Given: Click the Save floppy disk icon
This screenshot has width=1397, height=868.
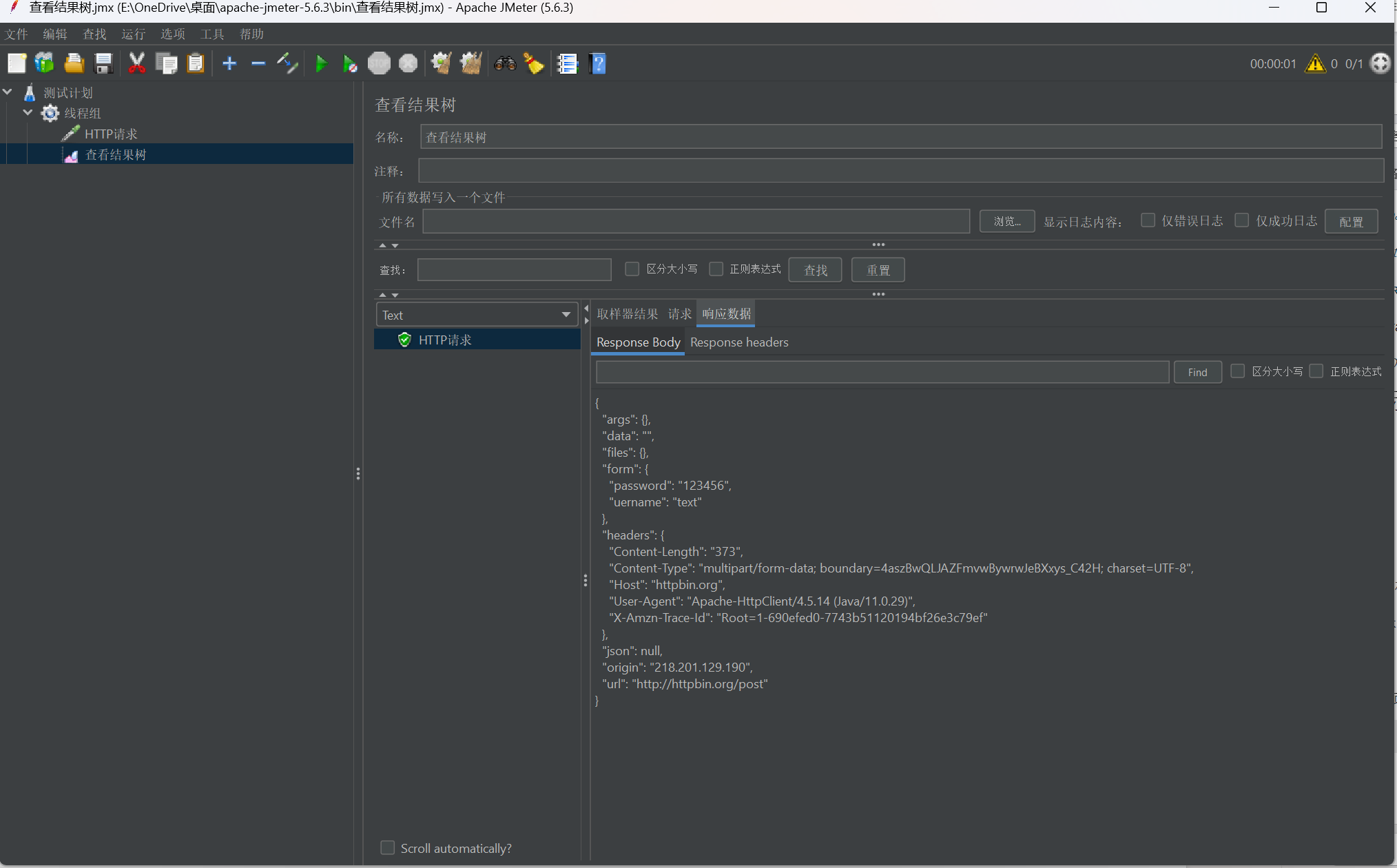Looking at the screenshot, I should [103, 64].
